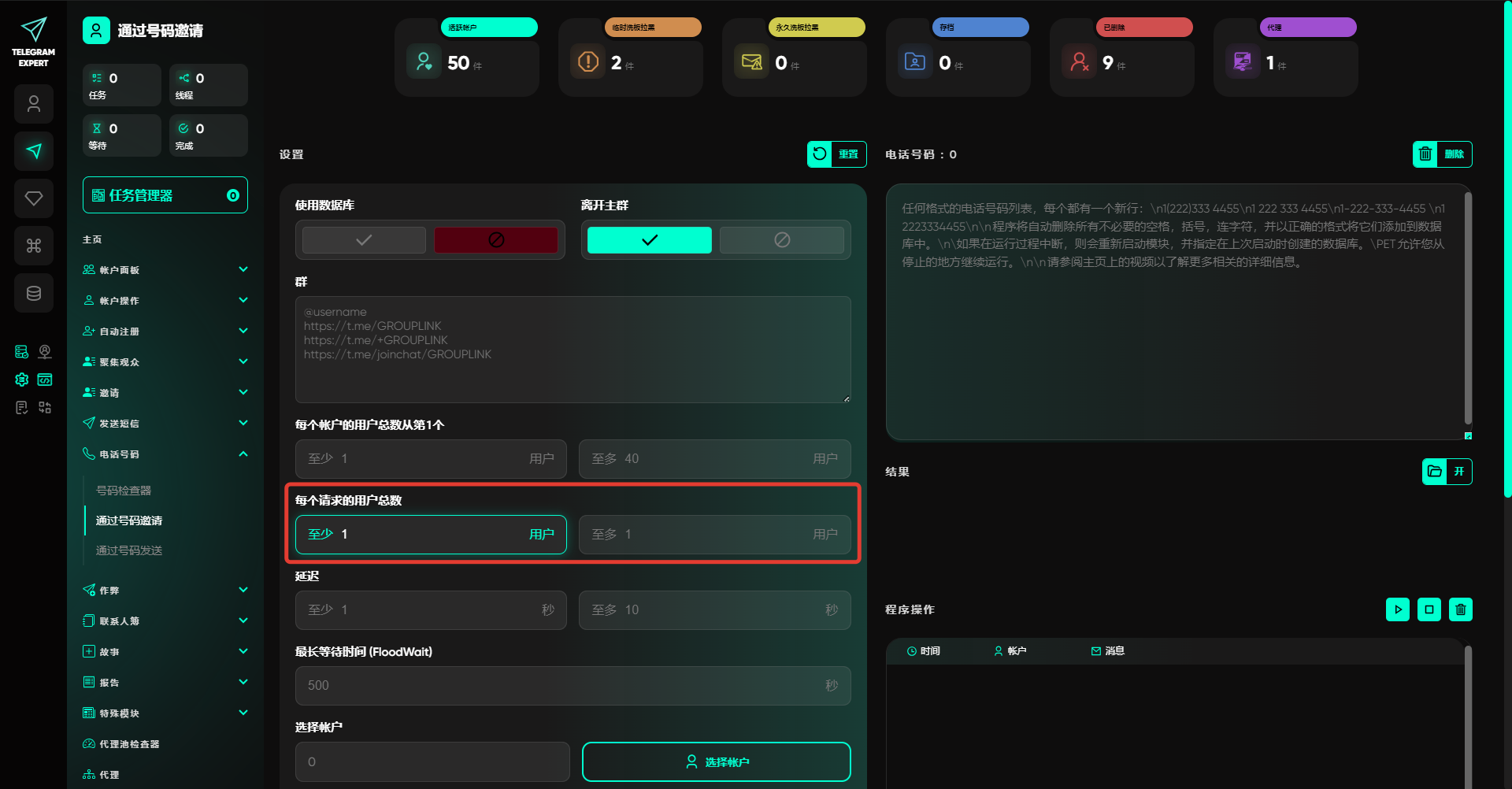Click the paper plane icon in sidebar
This screenshot has height=789, width=1512.
click(34, 151)
